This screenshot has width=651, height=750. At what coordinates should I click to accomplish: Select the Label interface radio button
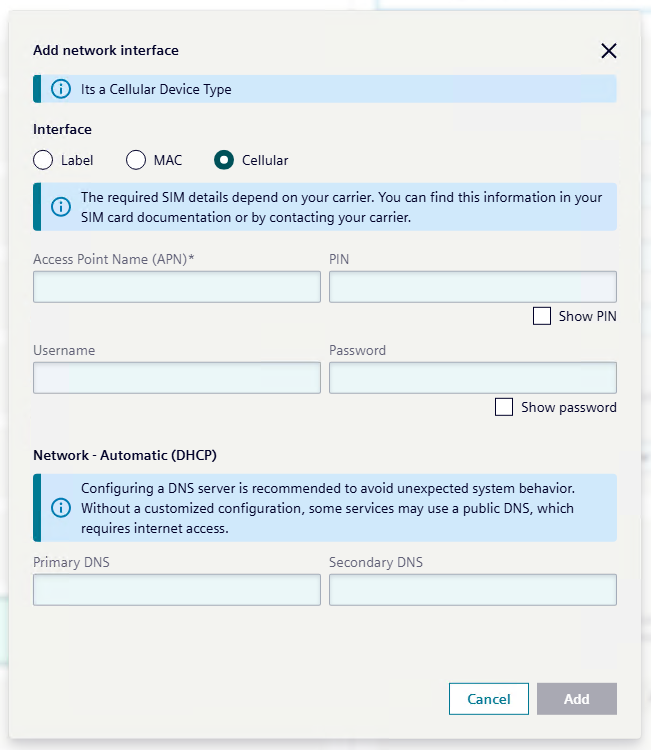pos(43,160)
